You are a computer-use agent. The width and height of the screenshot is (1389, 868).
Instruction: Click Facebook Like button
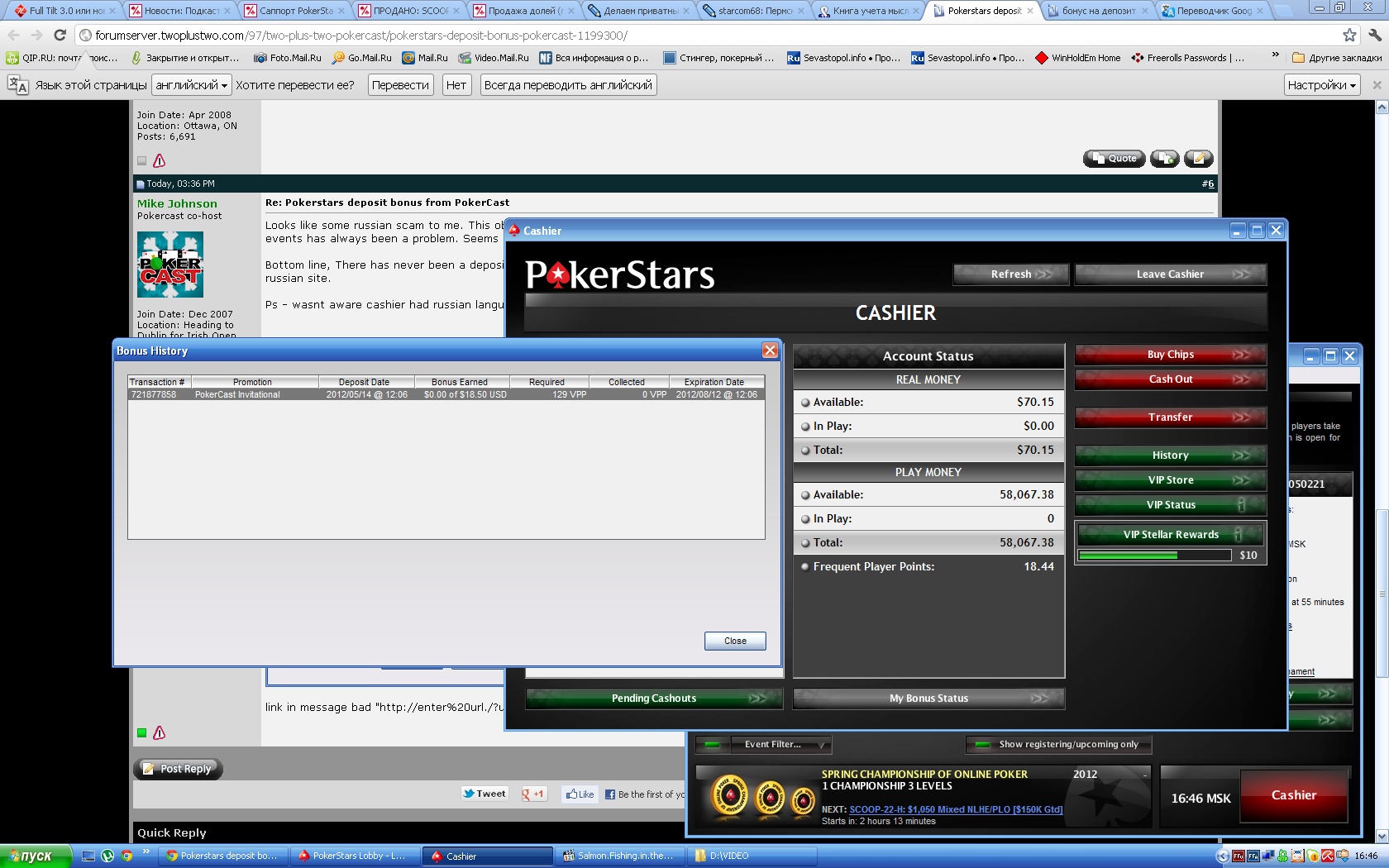[580, 794]
